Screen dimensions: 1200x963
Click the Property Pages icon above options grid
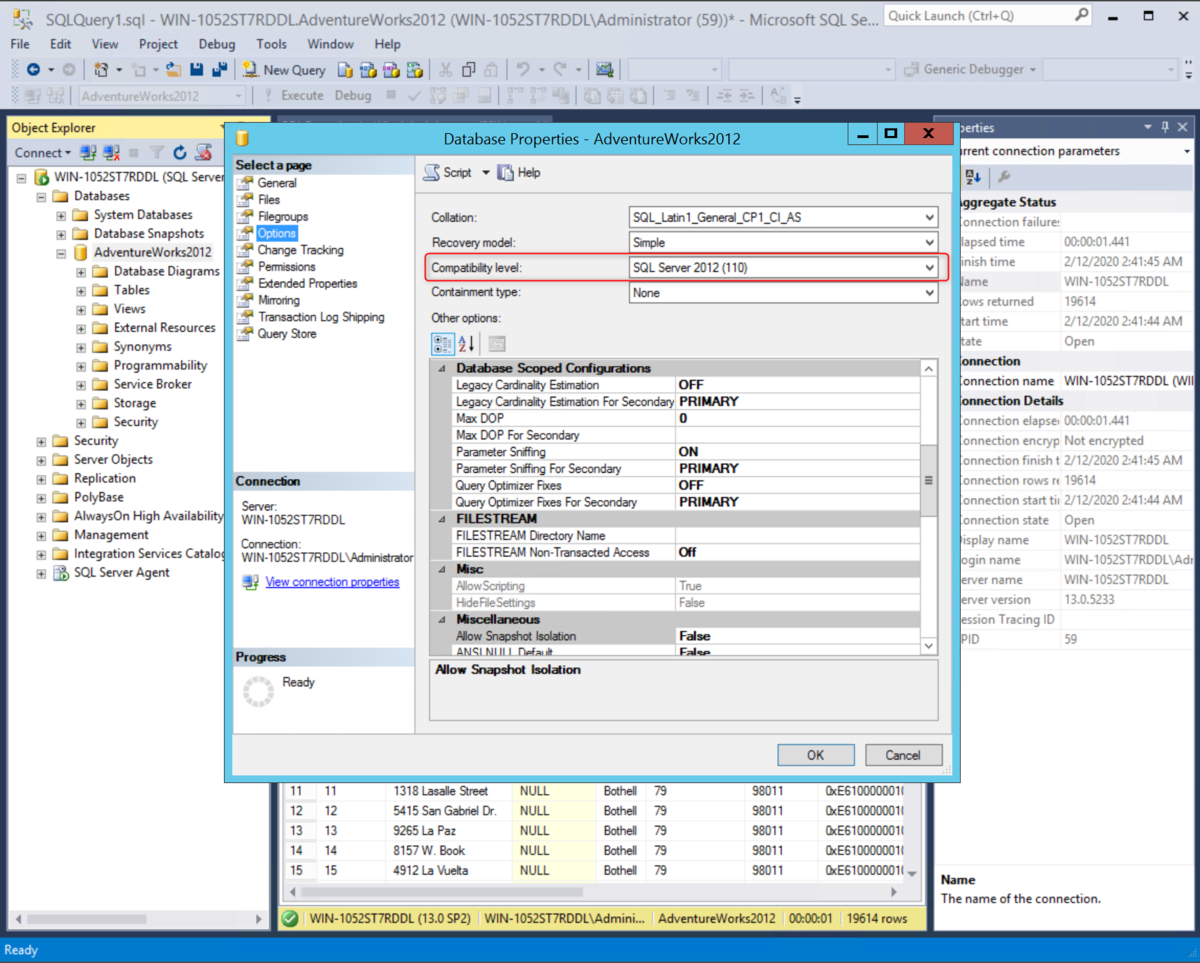[497, 344]
